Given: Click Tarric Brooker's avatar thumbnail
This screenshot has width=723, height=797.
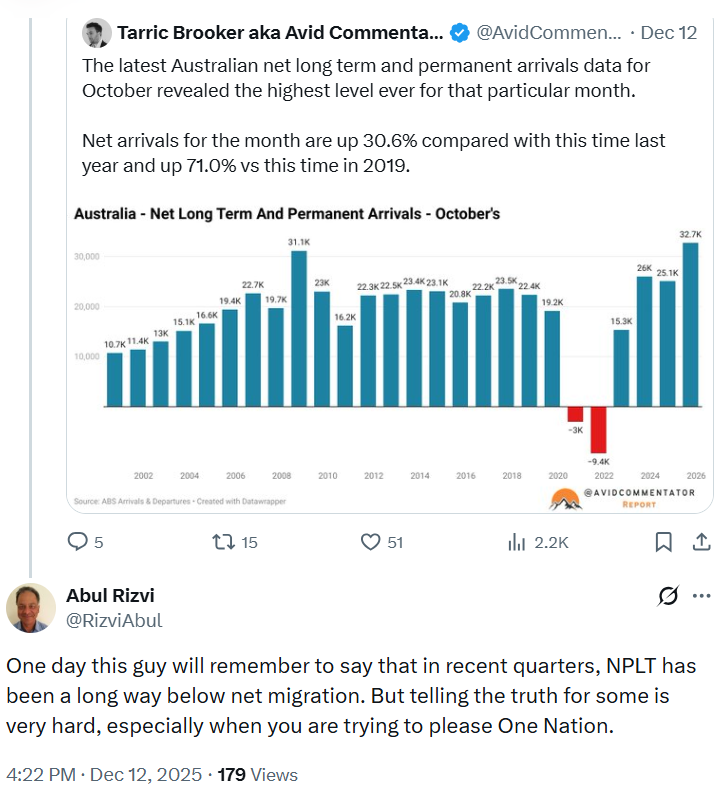Looking at the screenshot, I should (96, 33).
